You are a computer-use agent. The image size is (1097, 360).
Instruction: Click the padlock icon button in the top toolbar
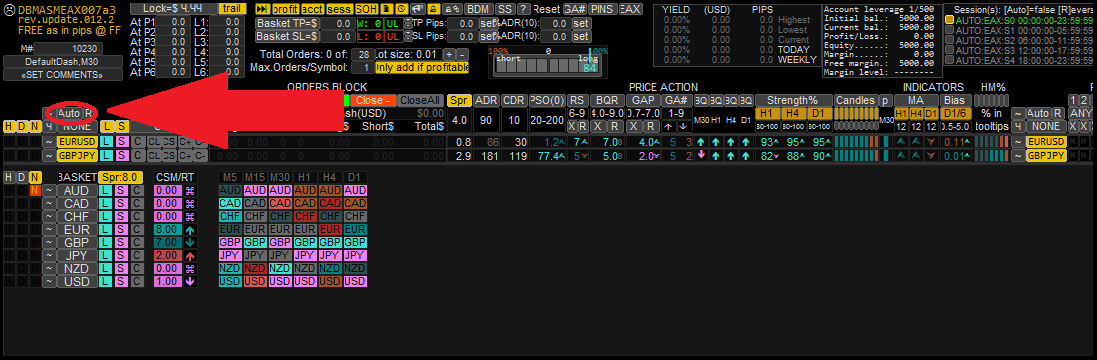(x=434, y=9)
